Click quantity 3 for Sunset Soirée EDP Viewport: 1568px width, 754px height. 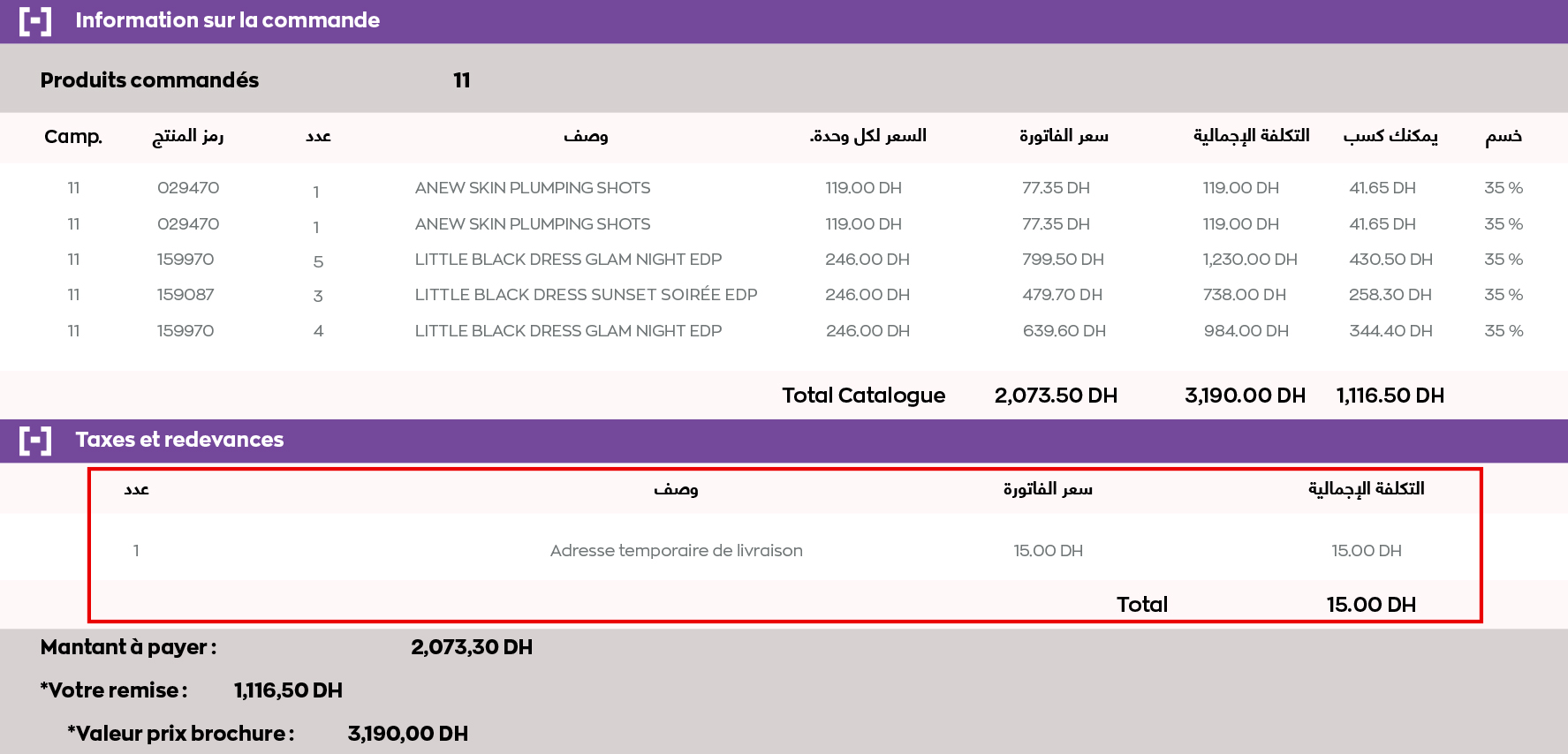point(318,297)
